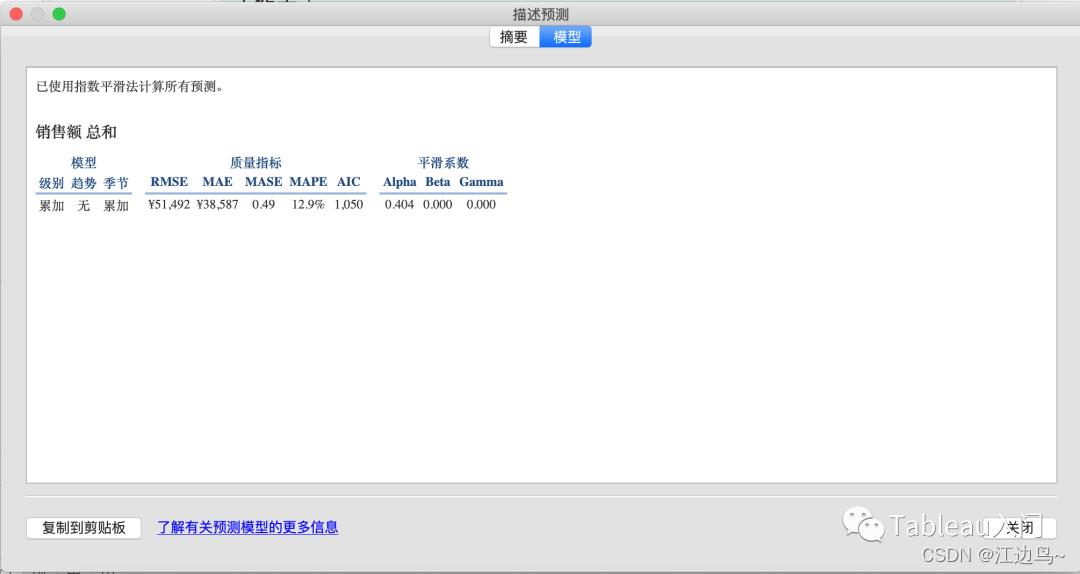Click the Alpha column header
Screen dimensions: 1080x574
399,182
